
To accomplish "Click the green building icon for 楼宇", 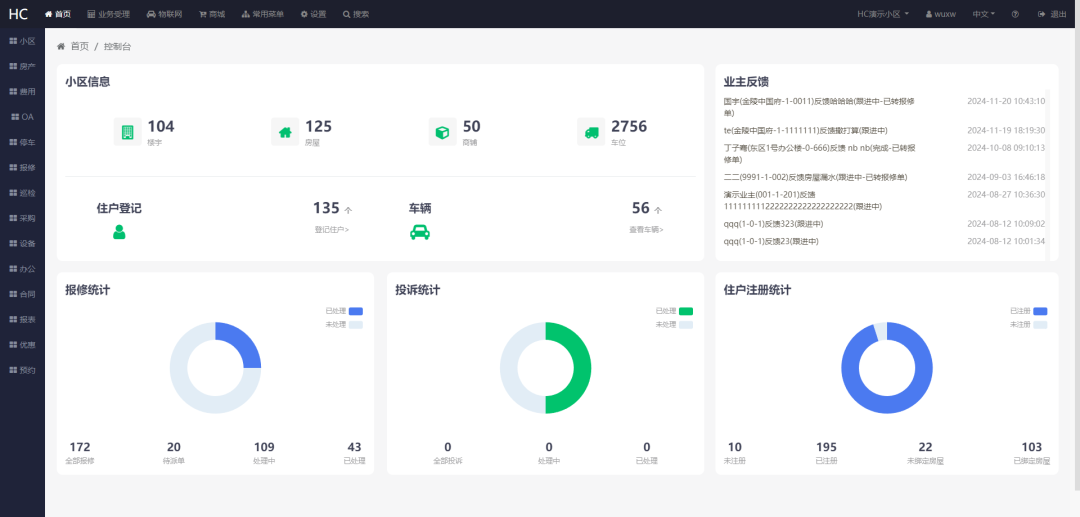I will pos(127,131).
